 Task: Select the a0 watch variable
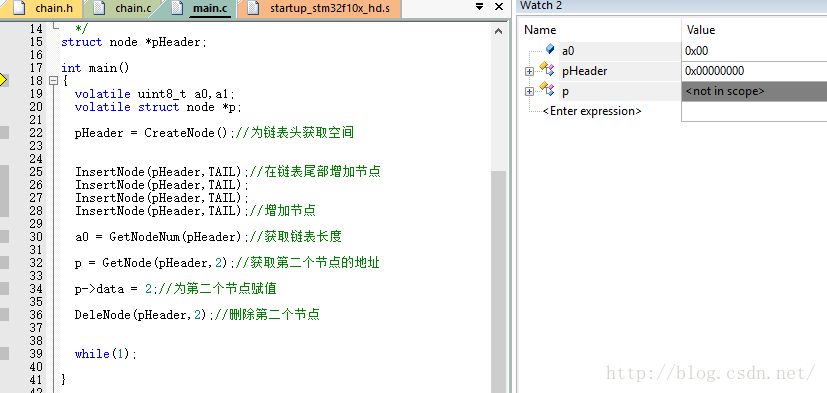(568, 51)
